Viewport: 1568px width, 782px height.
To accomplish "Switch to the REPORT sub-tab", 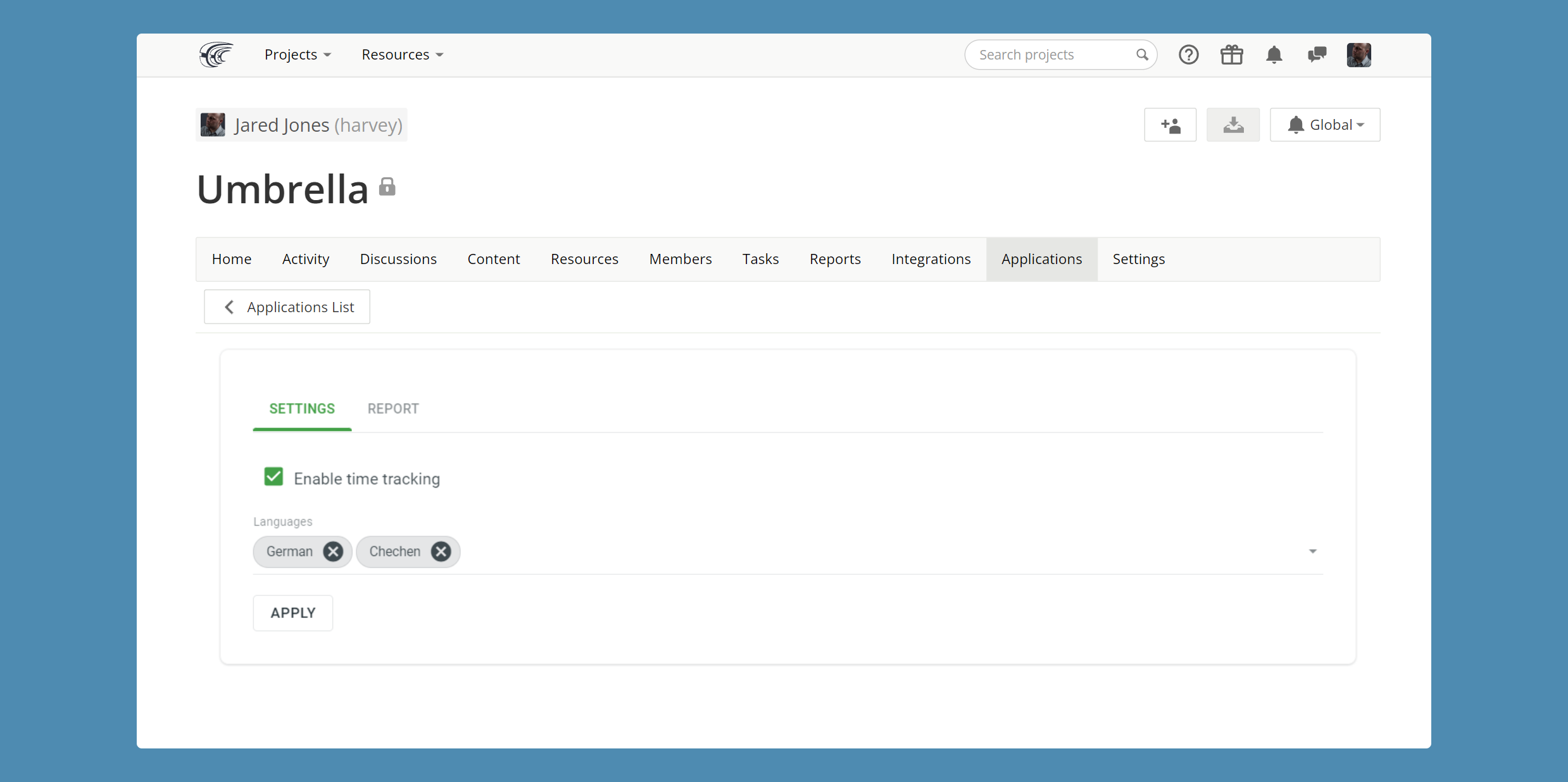I will coord(393,409).
